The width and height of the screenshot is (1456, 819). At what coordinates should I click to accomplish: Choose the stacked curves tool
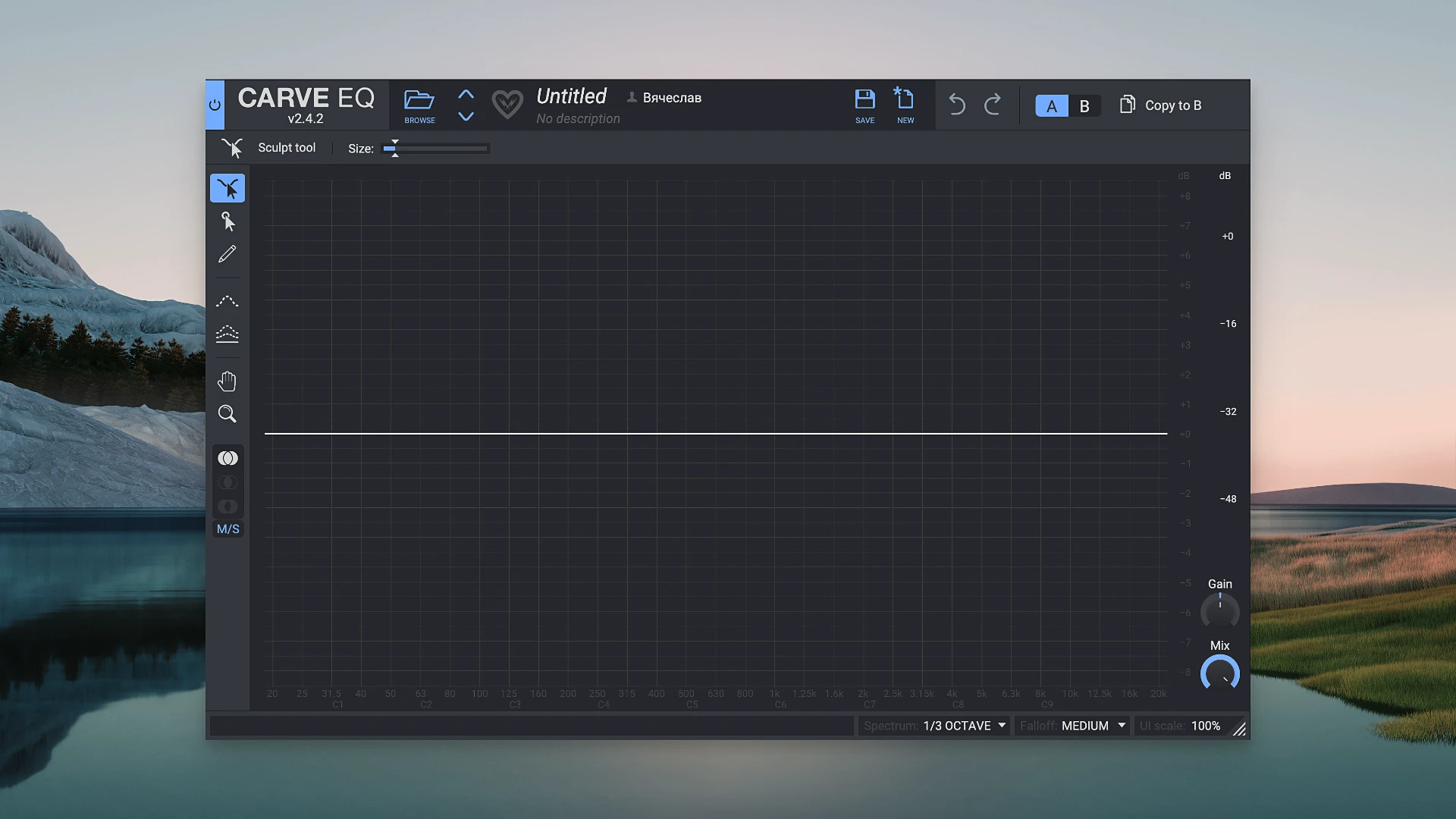tap(227, 334)
